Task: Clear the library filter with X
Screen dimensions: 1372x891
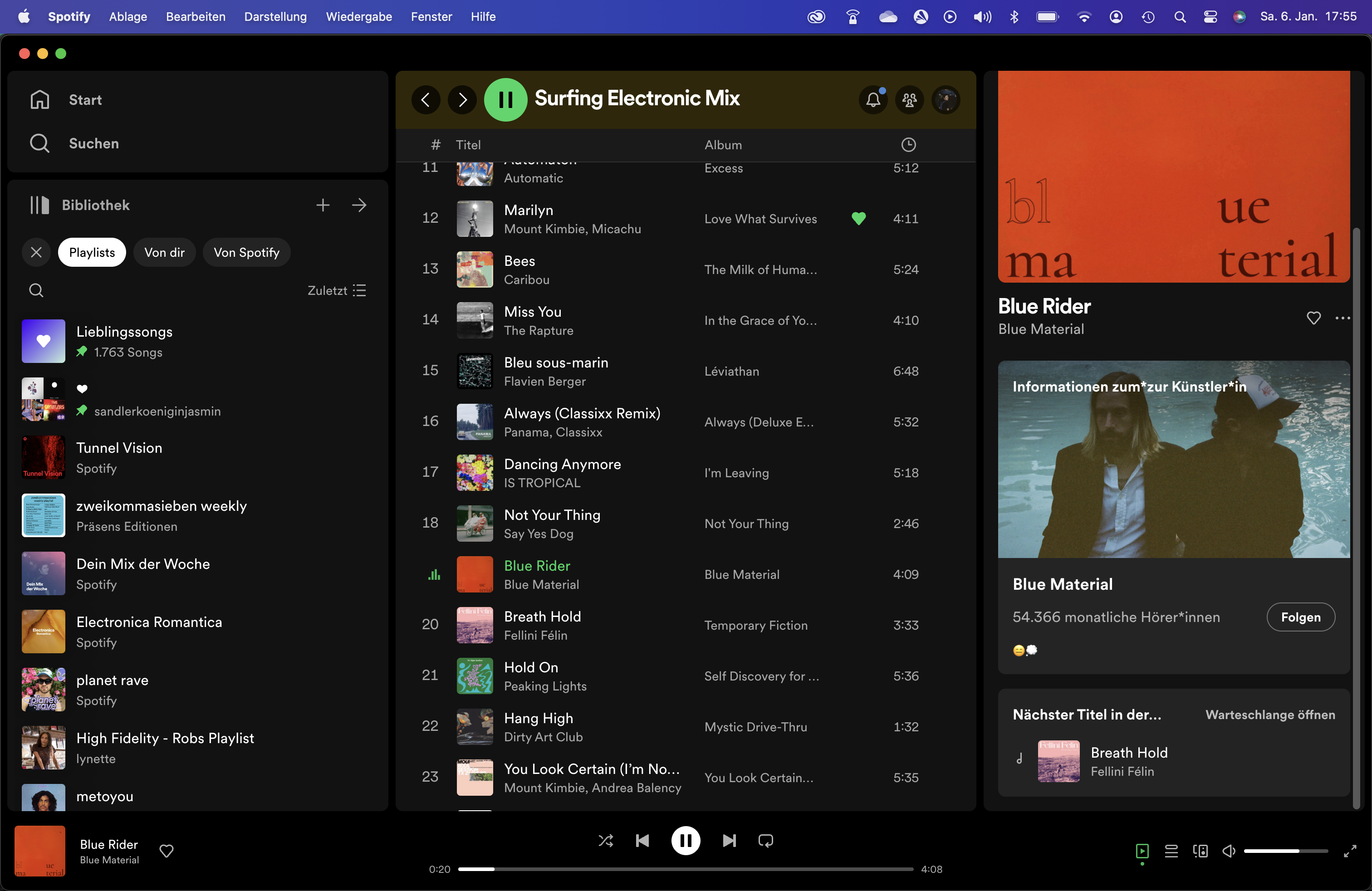Action: (x=36, y=252)
